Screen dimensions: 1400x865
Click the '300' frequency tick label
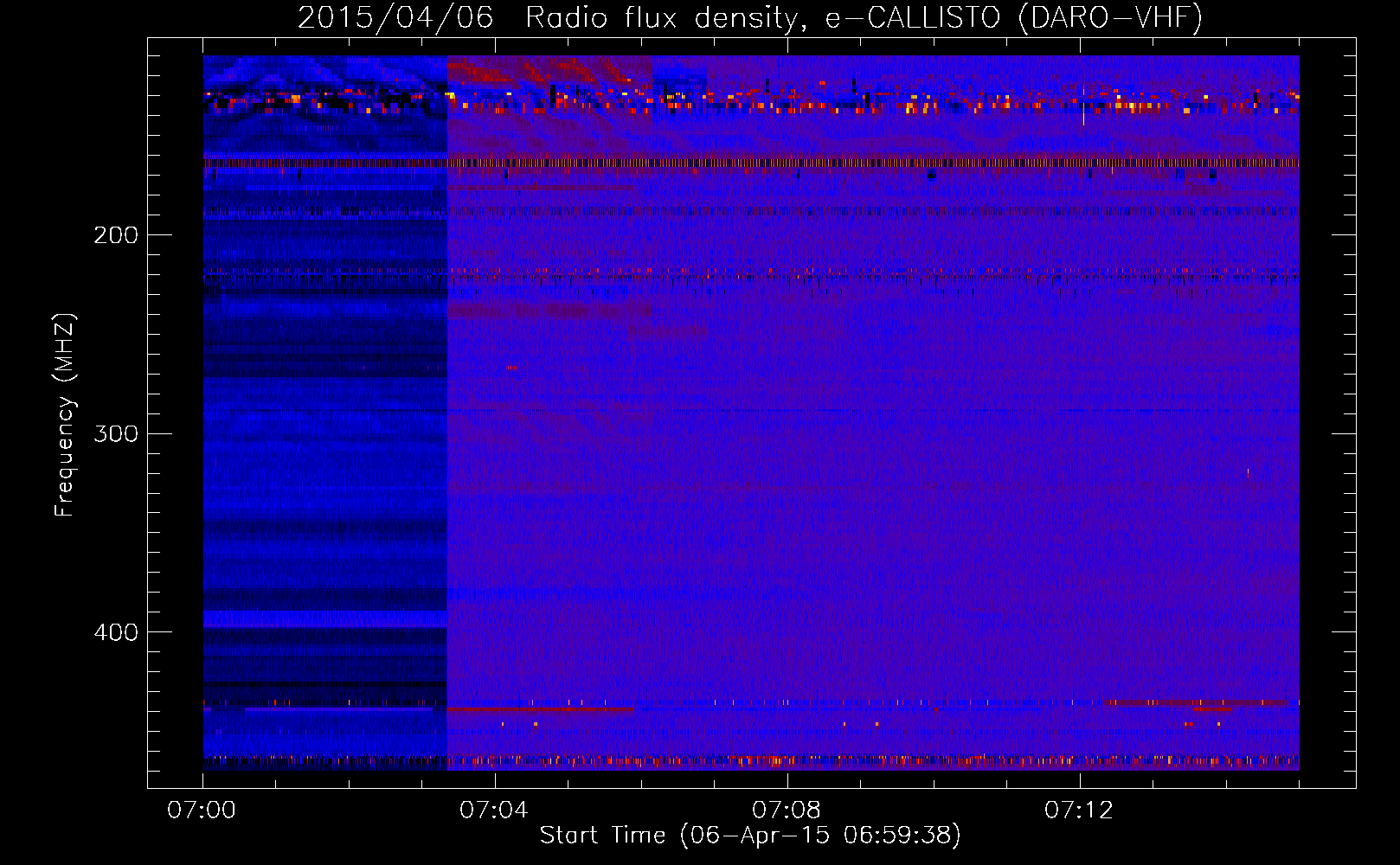point(116,433)
